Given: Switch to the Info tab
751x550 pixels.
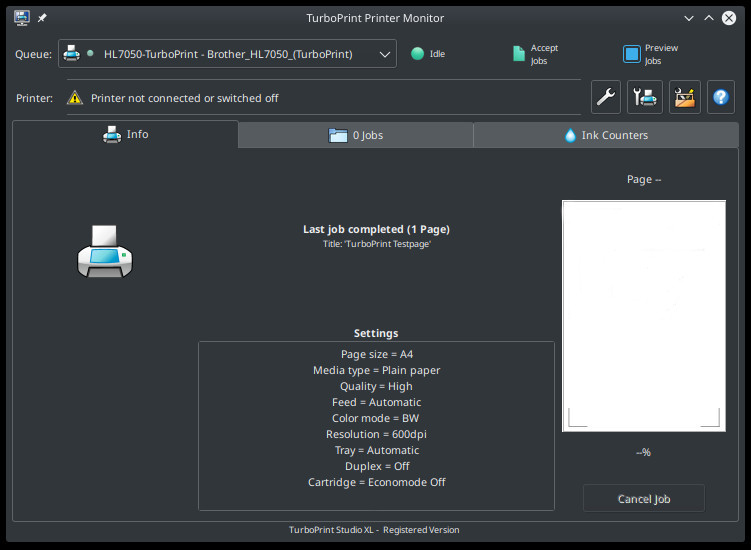Looking at the screenshot, I should (125, 135).
